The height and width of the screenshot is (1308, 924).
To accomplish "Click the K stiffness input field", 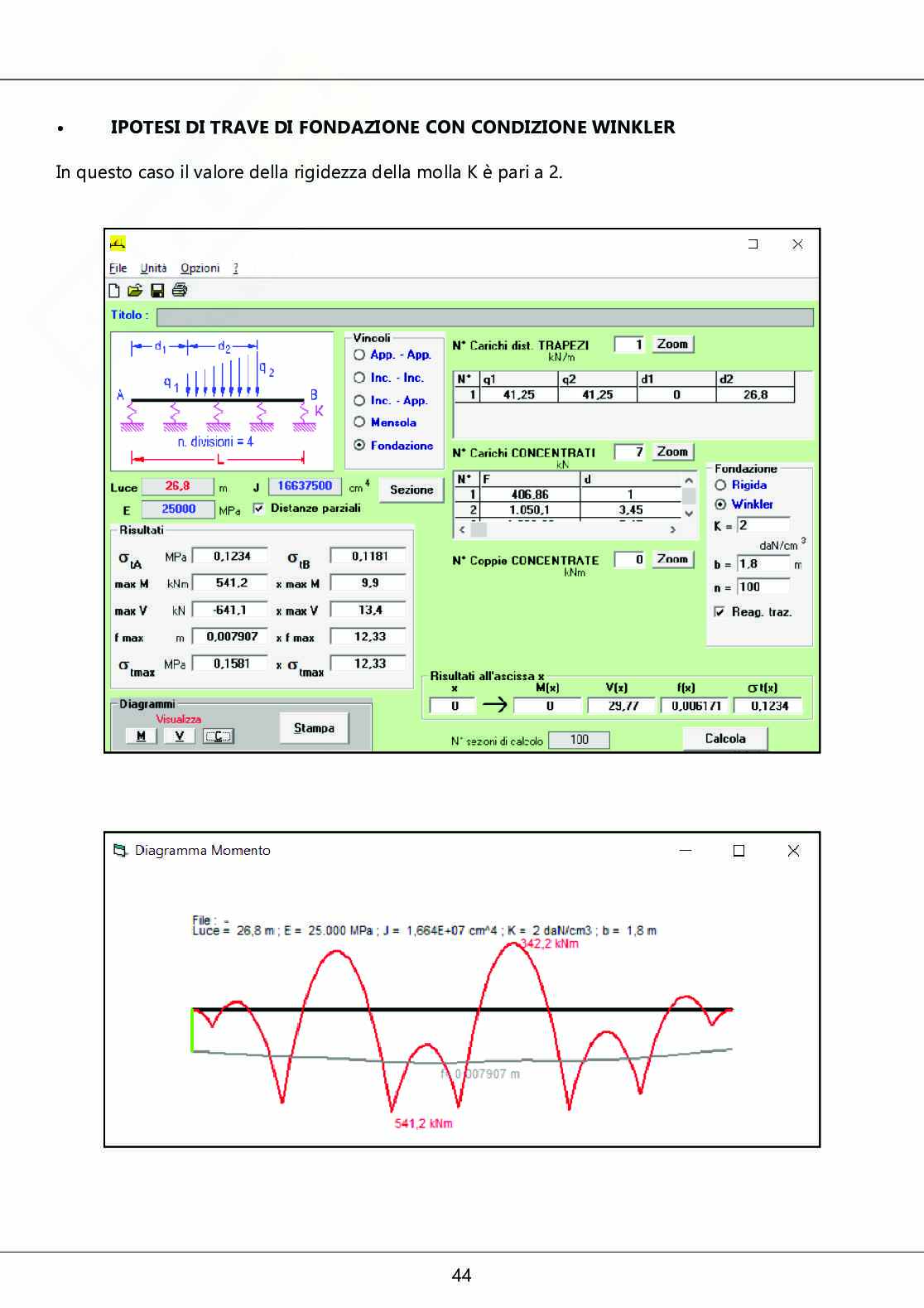I will pos(762,525).
